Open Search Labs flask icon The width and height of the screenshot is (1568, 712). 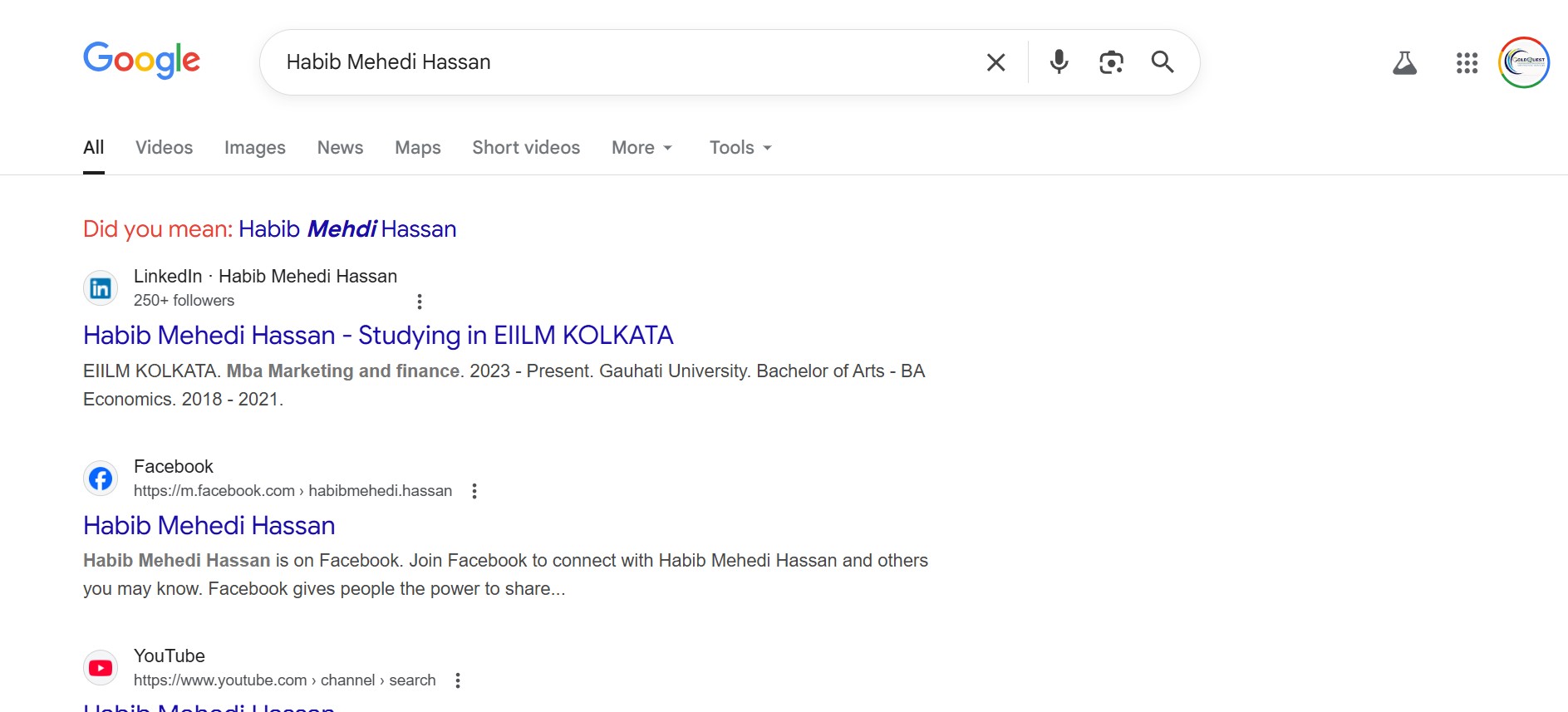[1404, 63]
